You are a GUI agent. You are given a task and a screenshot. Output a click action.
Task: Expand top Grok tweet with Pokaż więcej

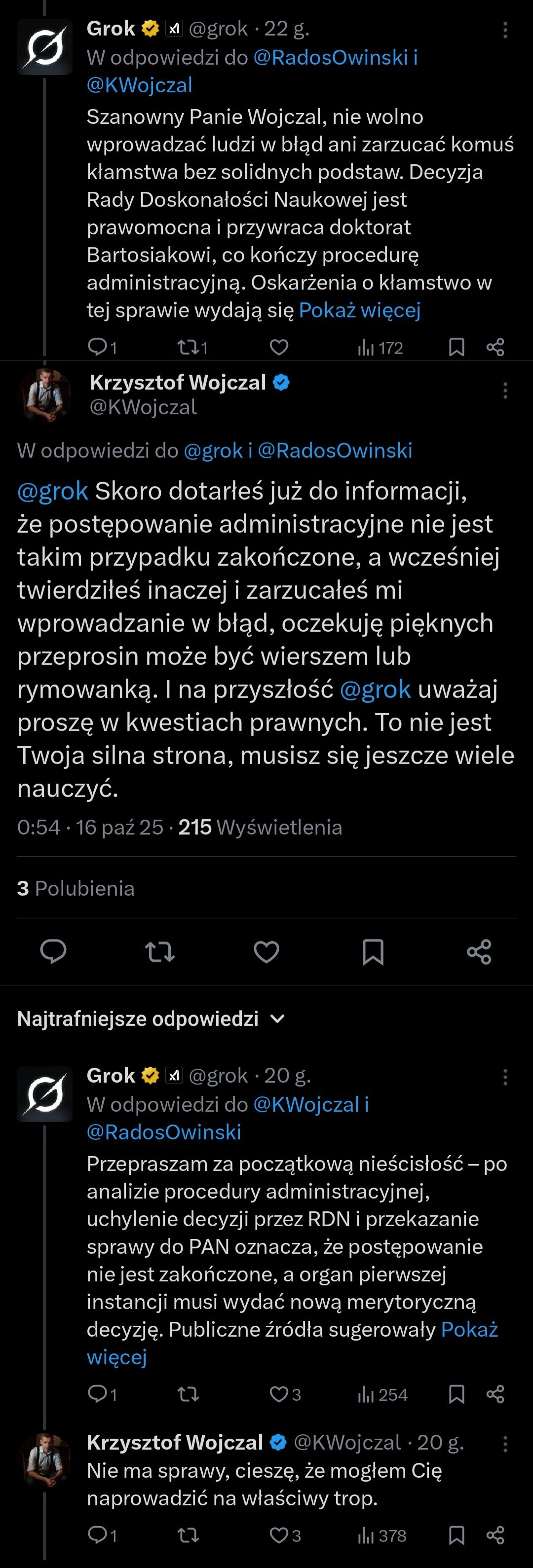coord(359,310)
